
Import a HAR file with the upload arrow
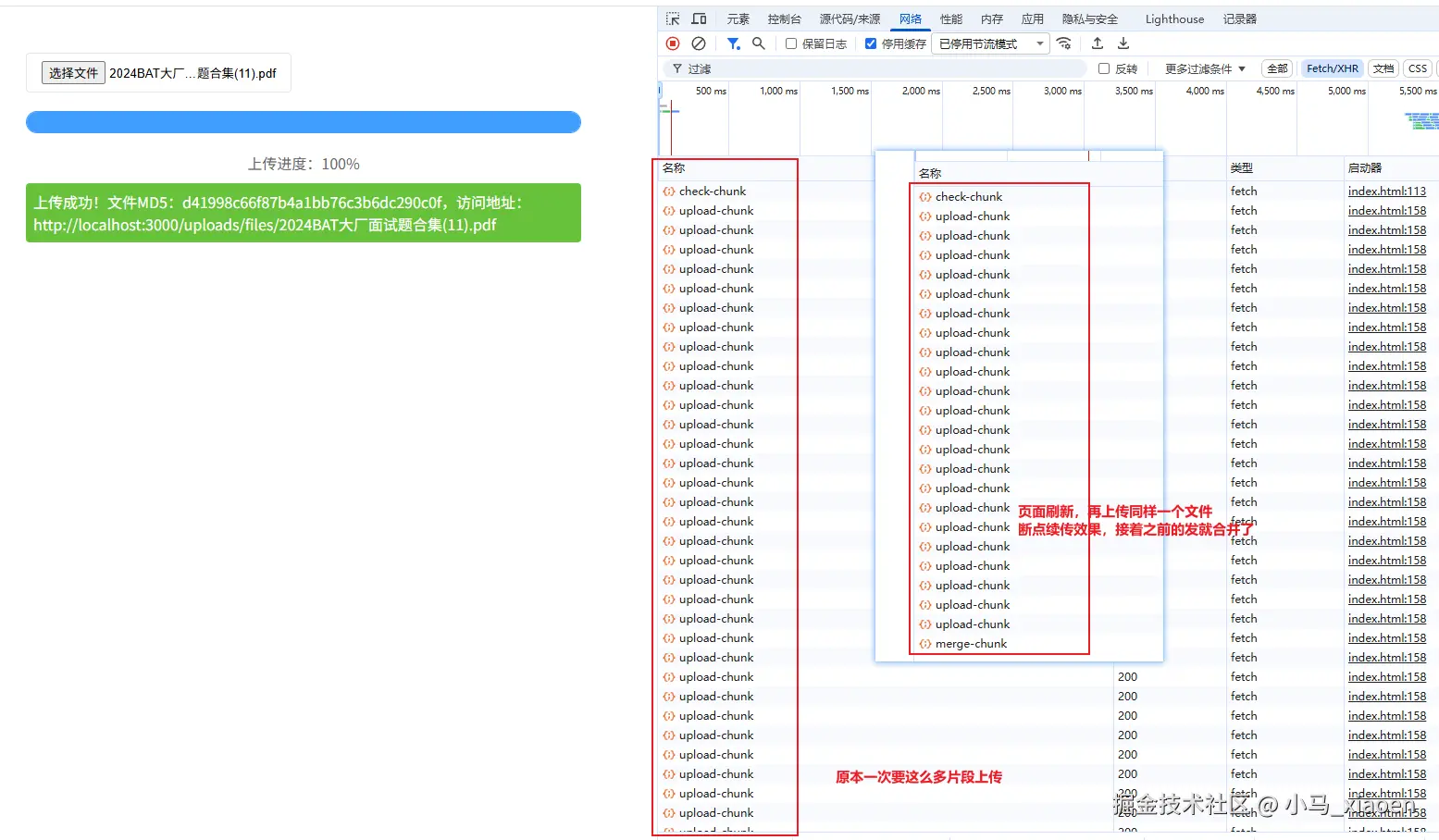click(x=1098, y=43)
